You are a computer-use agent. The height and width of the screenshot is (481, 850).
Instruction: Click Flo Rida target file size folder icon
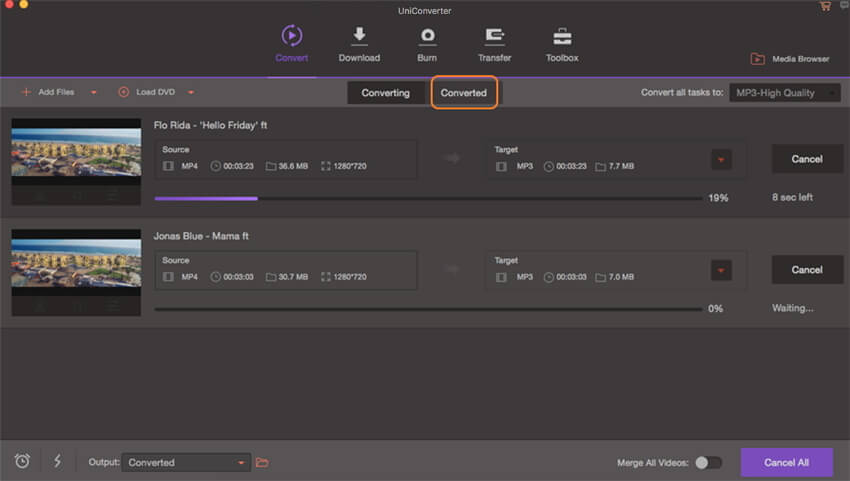pyautogui.click(x=601, y=166)
